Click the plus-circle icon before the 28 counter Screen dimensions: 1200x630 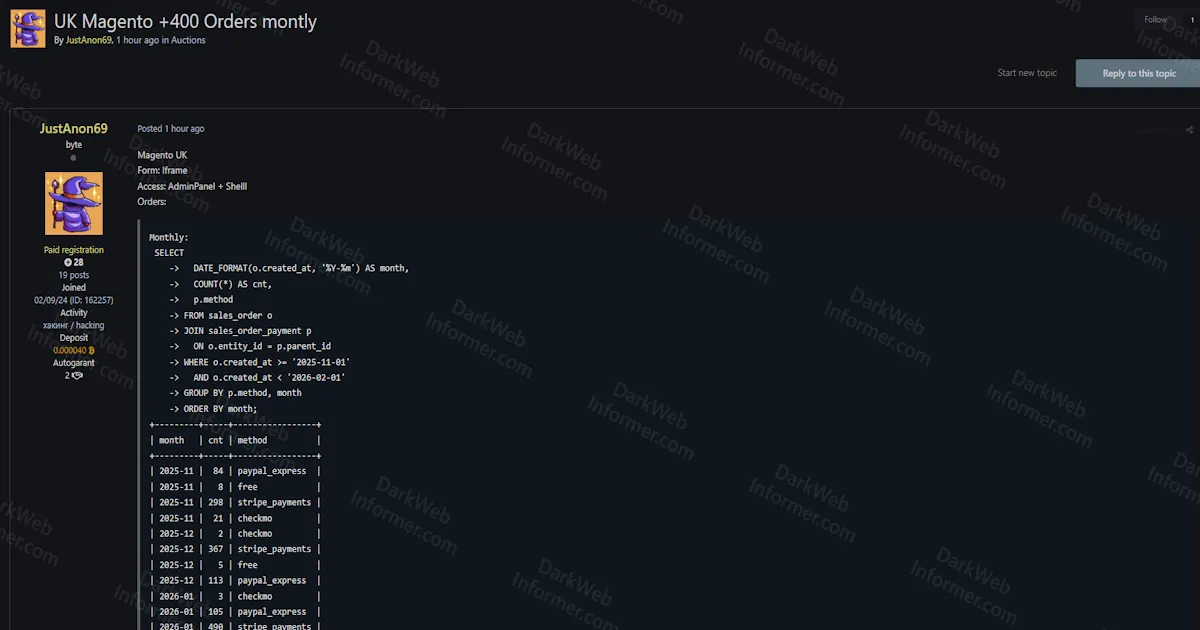[67, 263]
